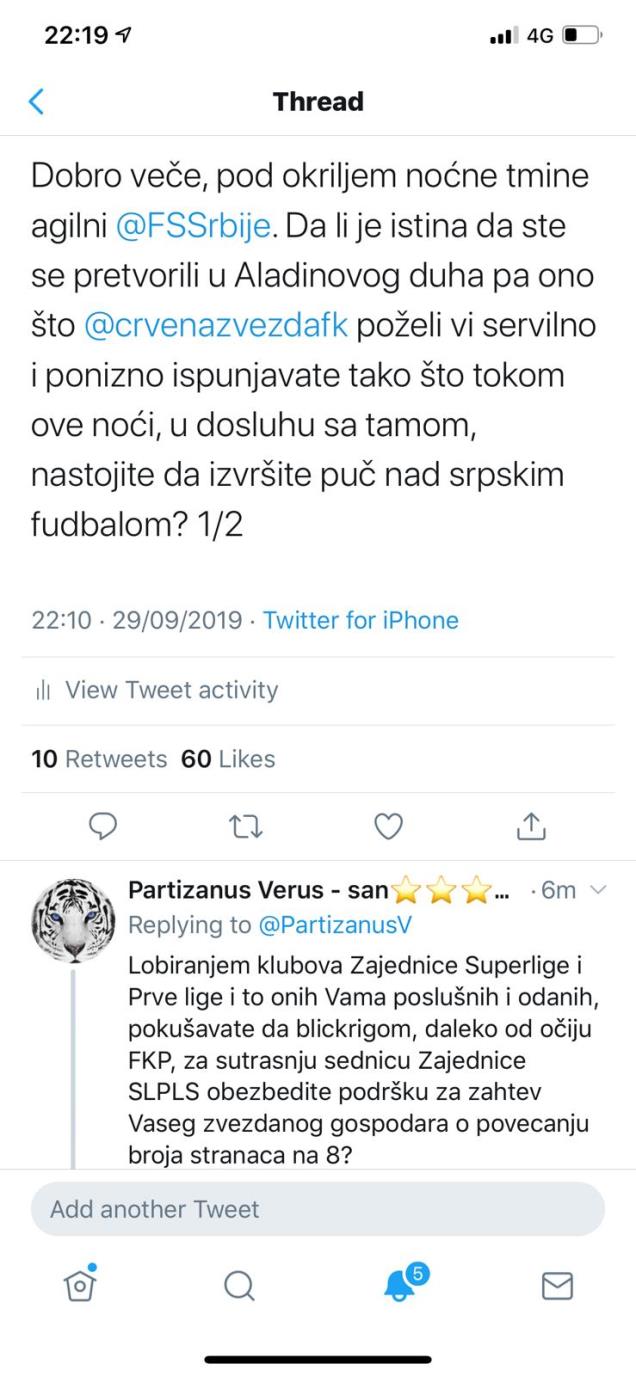Open the Twitter for iPhone source link
This screenshot has height=1376, width=636.
pos(360,620)
